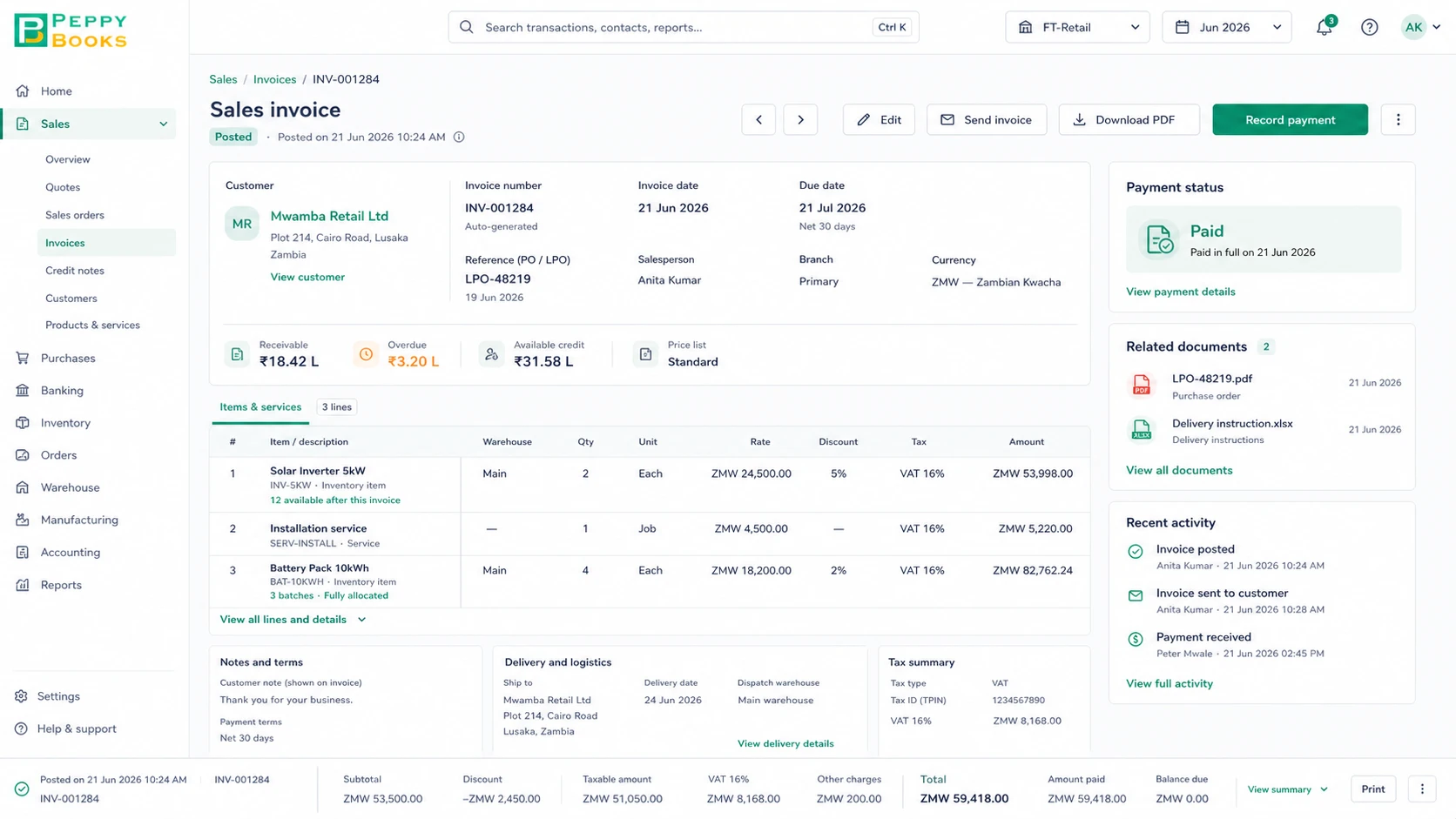1456x819 pixels.
Task: Click the Overdue clock icon
Action: 366,354
